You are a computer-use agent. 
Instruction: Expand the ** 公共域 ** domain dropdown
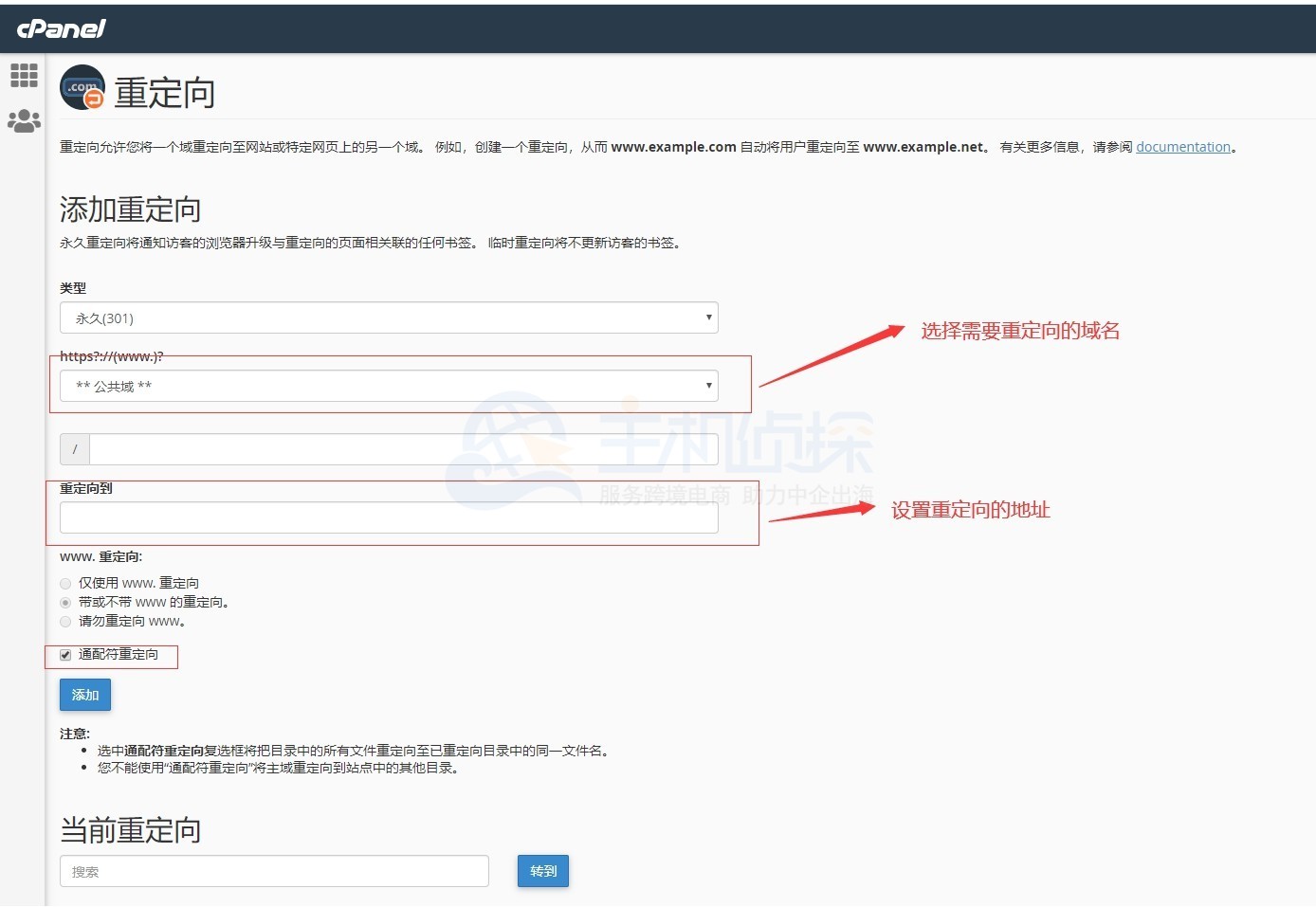tap(389, 386)
